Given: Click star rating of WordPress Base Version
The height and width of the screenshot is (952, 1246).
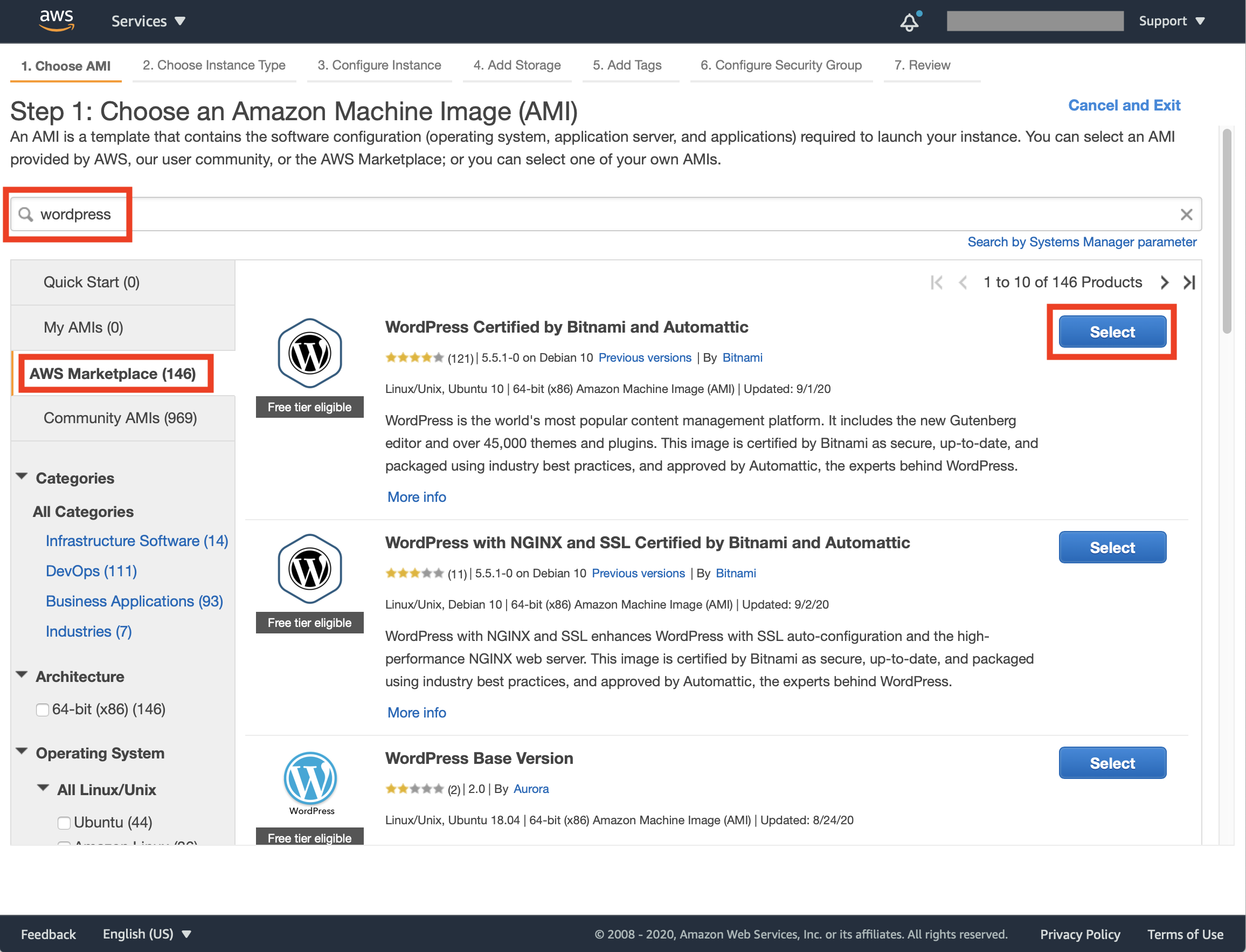Looking at the screenshot, I should pos(414,789).
